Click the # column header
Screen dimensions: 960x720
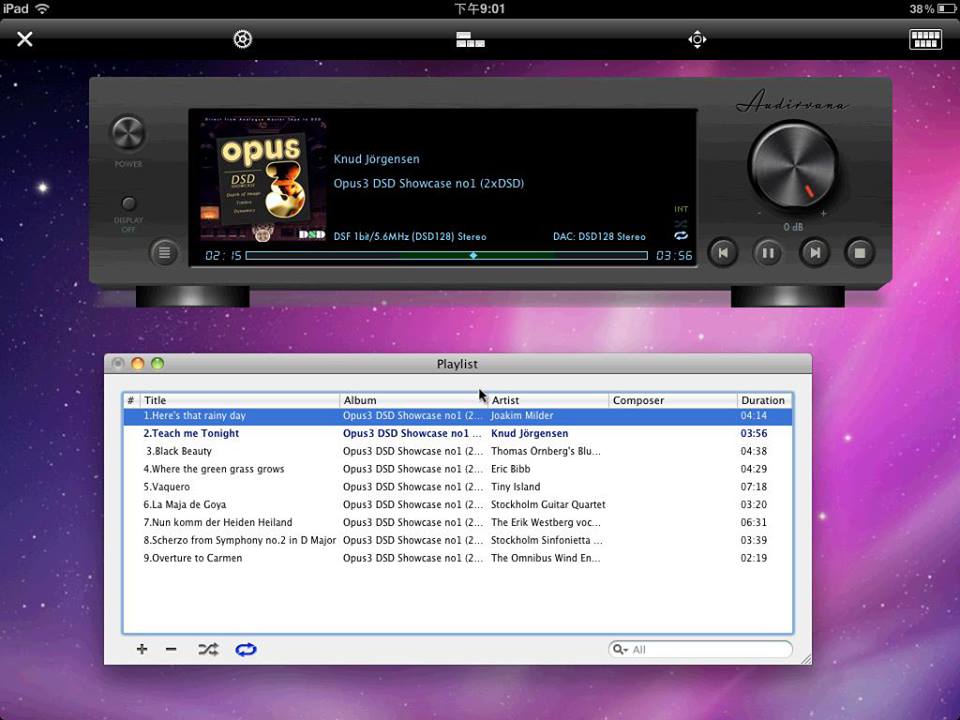click(x=131, y=400)
